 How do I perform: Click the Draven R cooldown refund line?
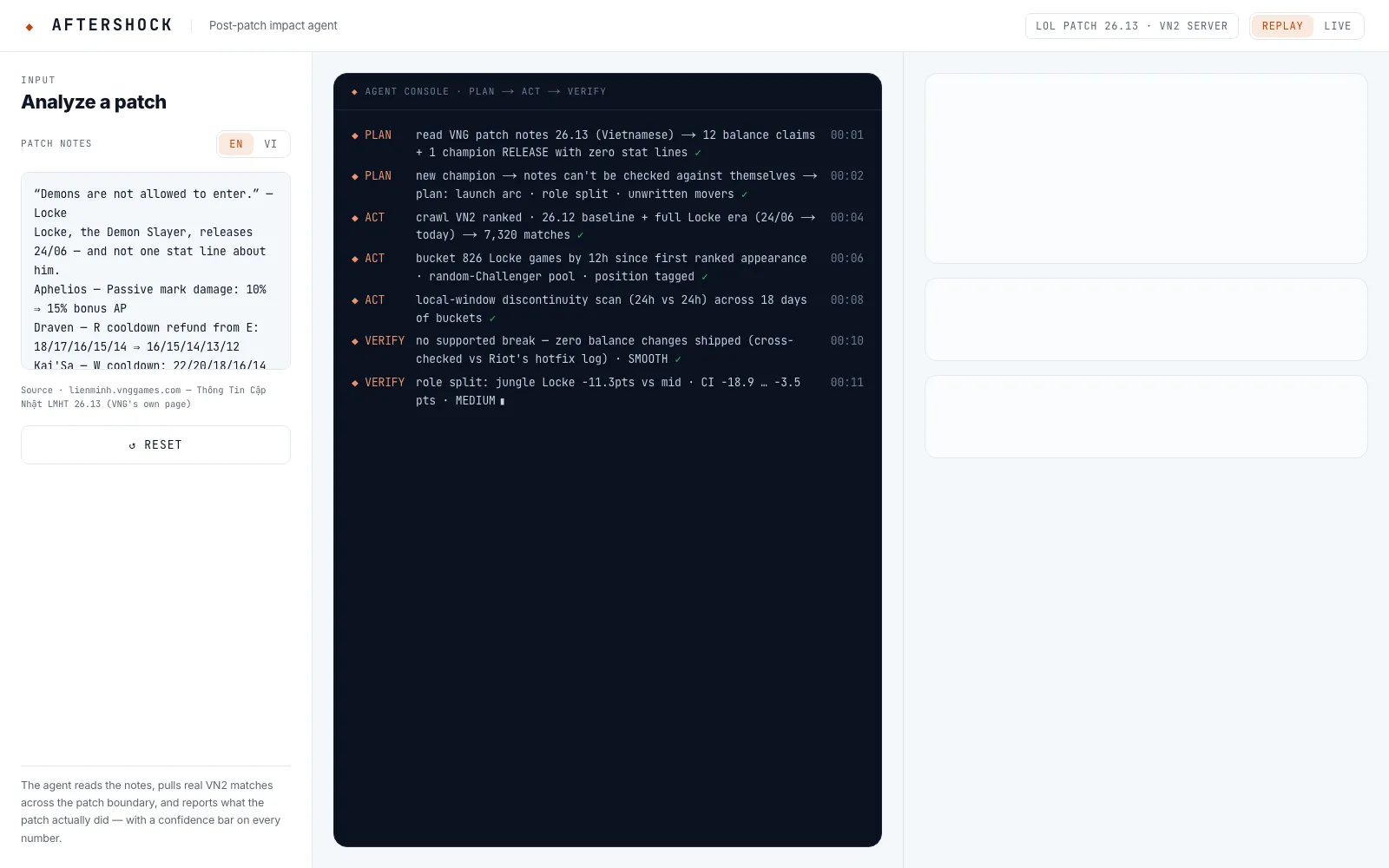tap(146, 338)
